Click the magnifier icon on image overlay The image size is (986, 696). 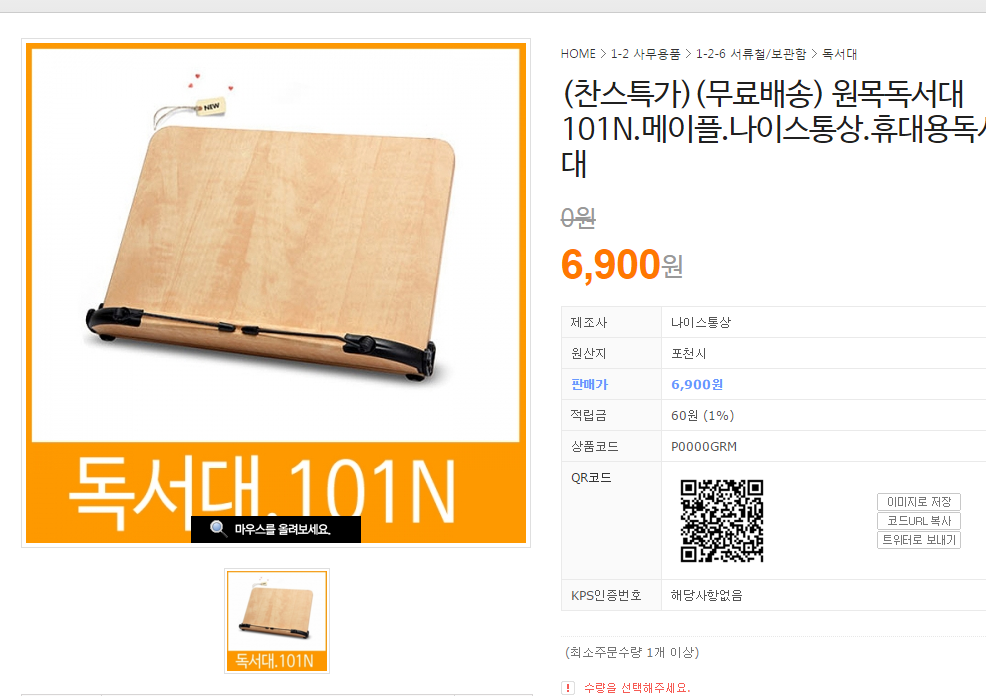click(x=218, y=529)
